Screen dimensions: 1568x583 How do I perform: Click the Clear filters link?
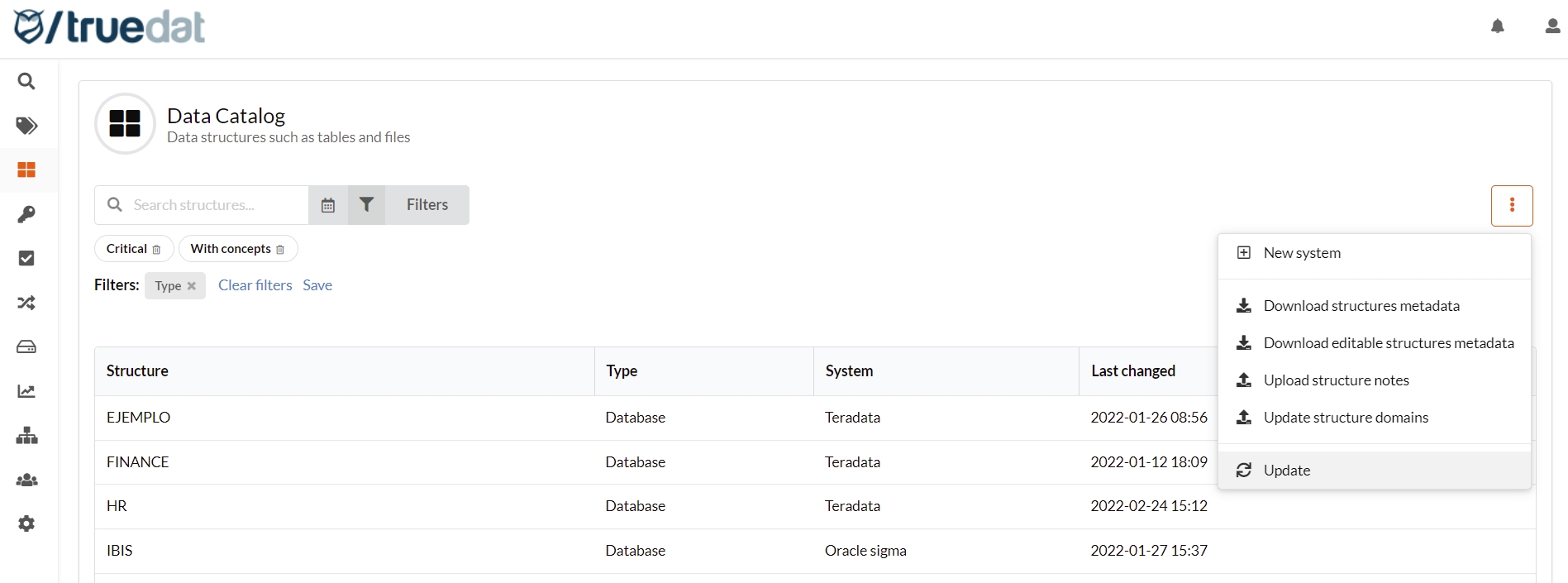(x=255, y=285)
